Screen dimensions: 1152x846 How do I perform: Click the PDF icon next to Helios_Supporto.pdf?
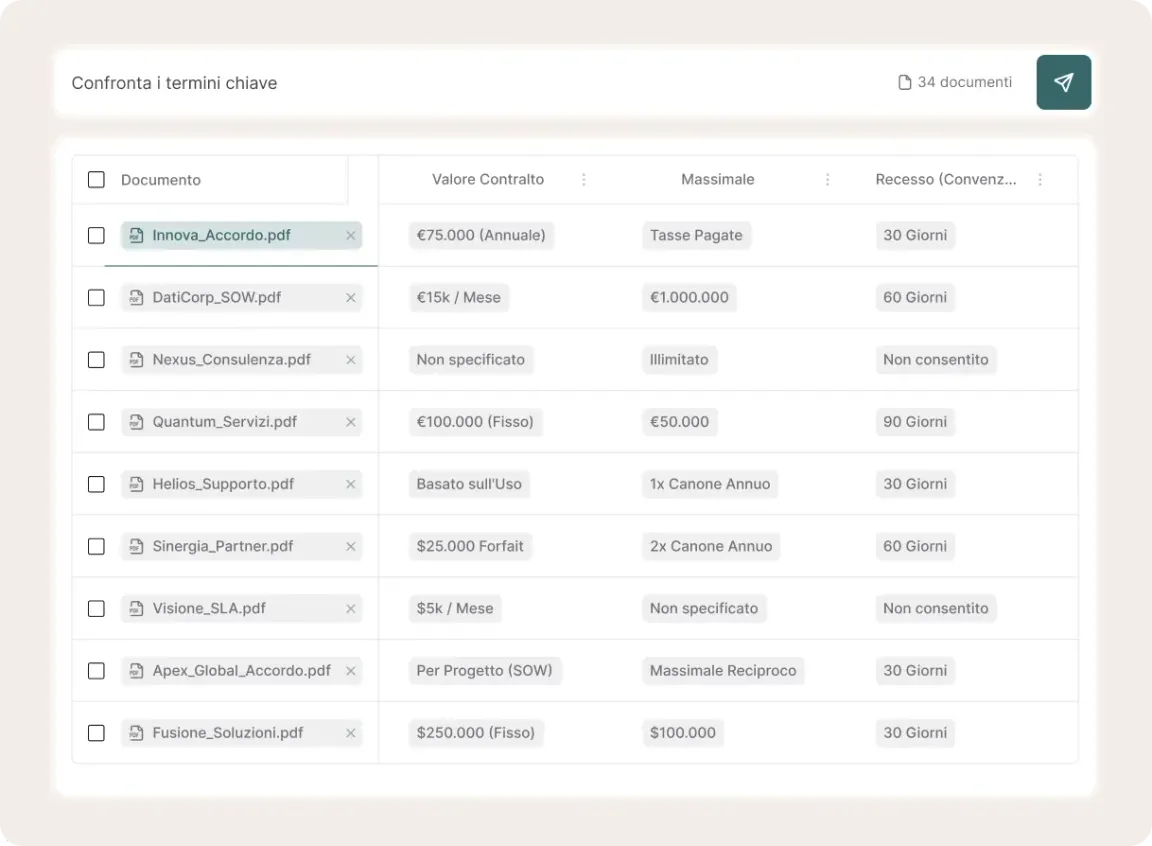click(x=137, y=484)
